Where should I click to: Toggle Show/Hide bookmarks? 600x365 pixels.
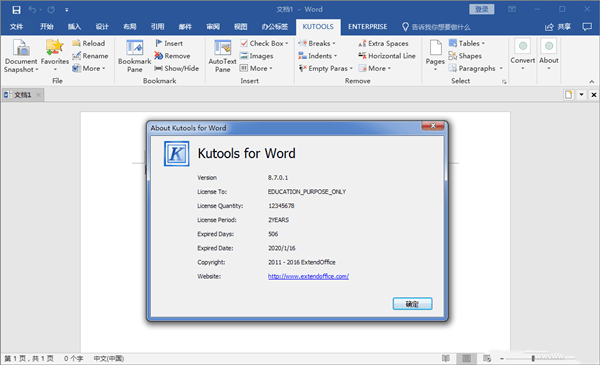click(x=176, y=68)
